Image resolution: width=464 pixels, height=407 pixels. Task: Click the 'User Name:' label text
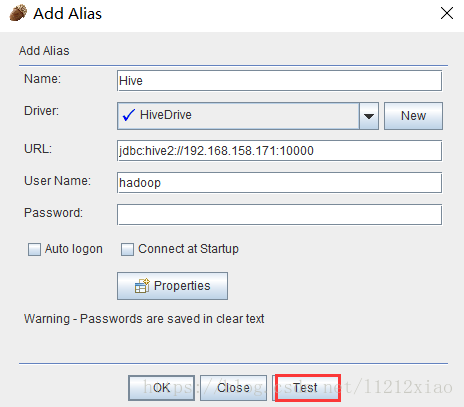coord(57,181)
